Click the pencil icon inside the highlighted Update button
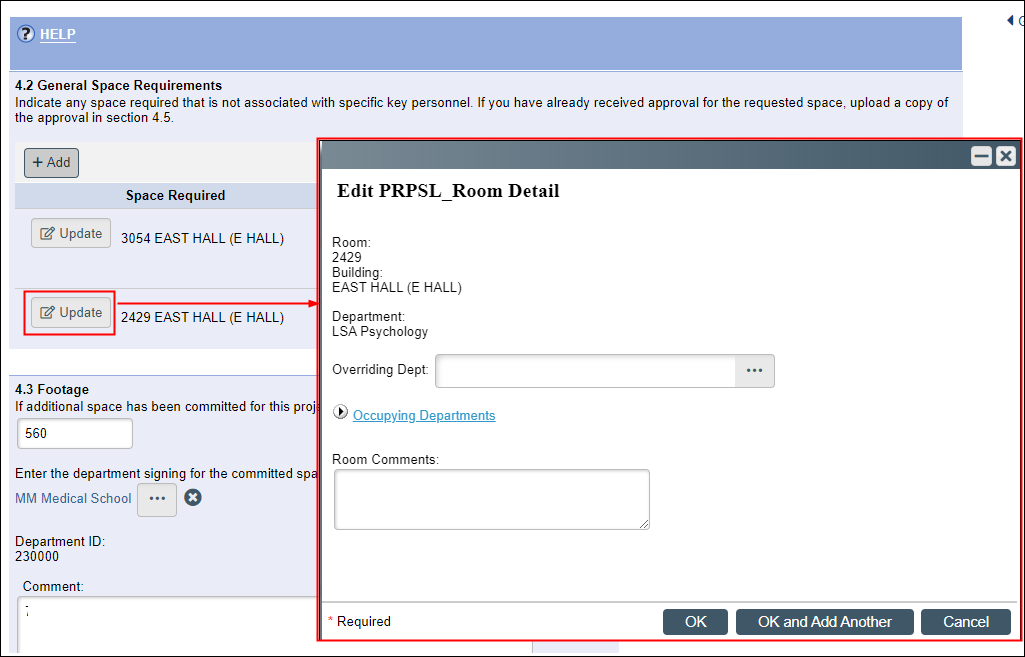Image resolution: width=1025 pixels, height=657 pixels. tap(46, 312)
